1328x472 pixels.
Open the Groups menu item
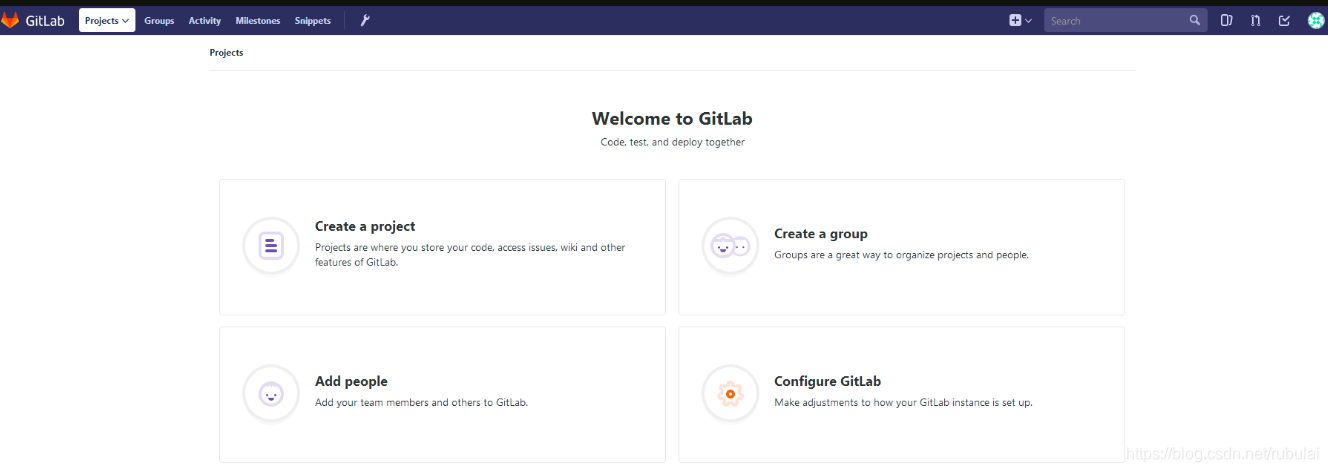point(159,21)
